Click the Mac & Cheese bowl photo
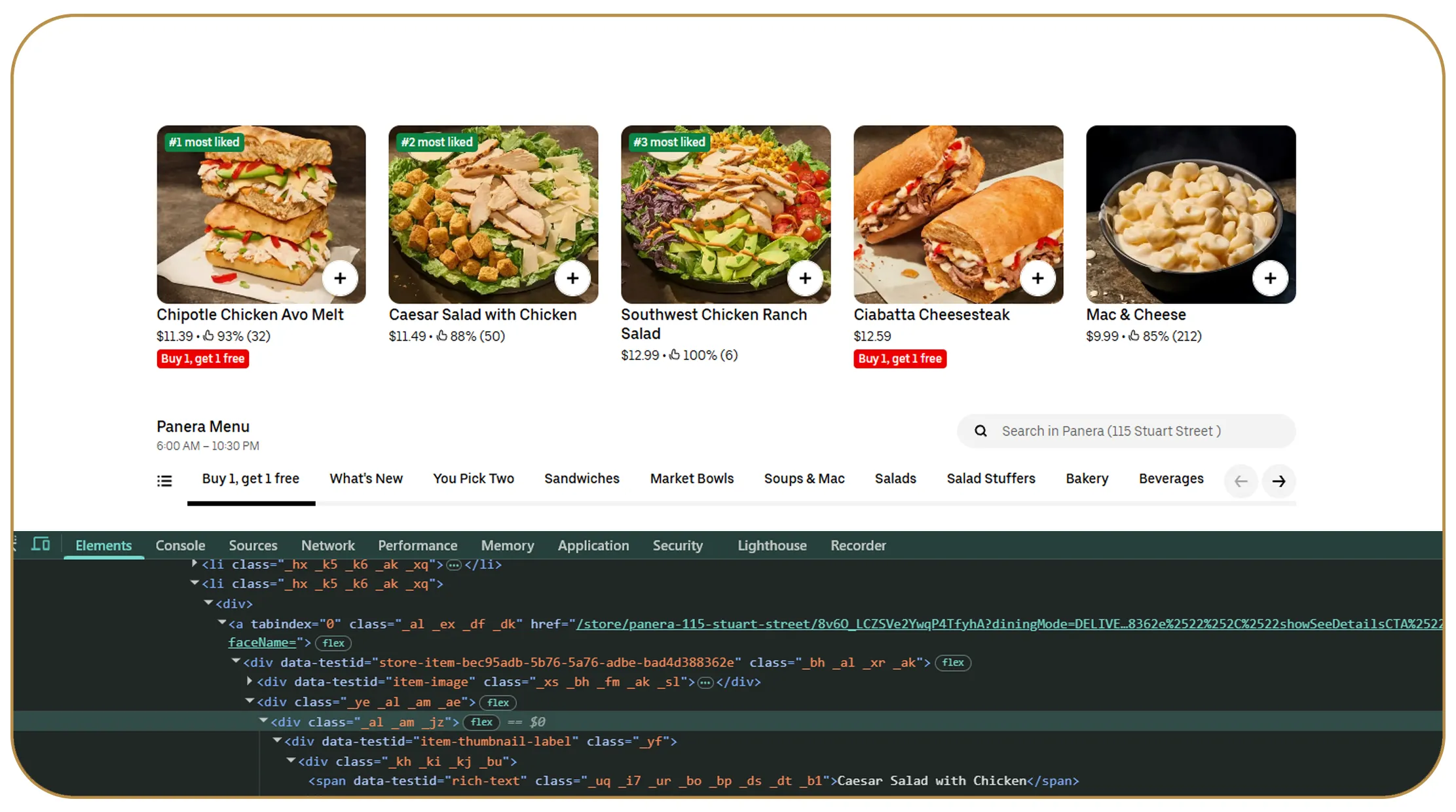Image resolution: width=1456 pixels, height=812 pixels. [x=1191, y=214]
